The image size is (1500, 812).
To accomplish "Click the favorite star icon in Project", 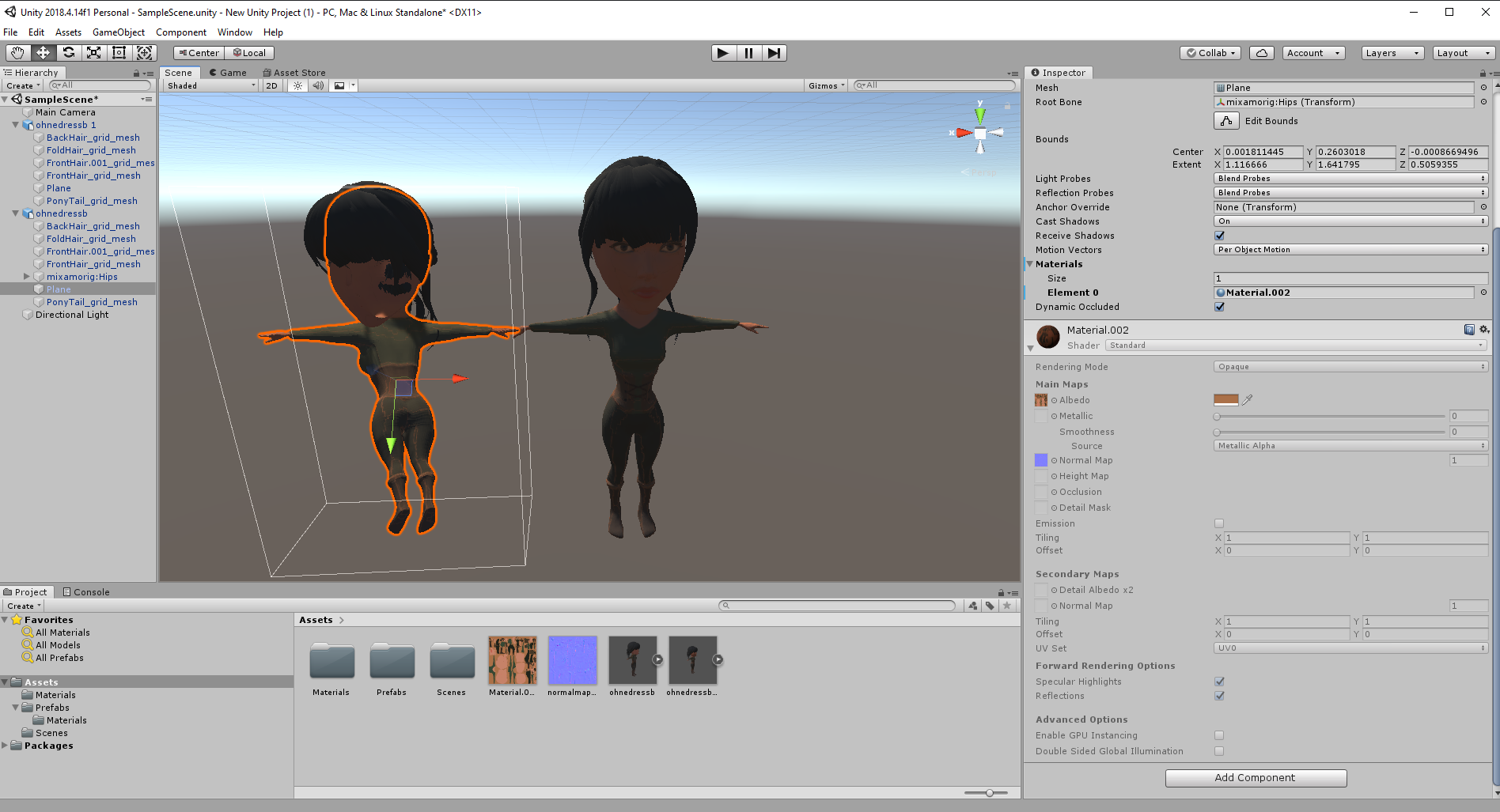I will pos(1007,606).
